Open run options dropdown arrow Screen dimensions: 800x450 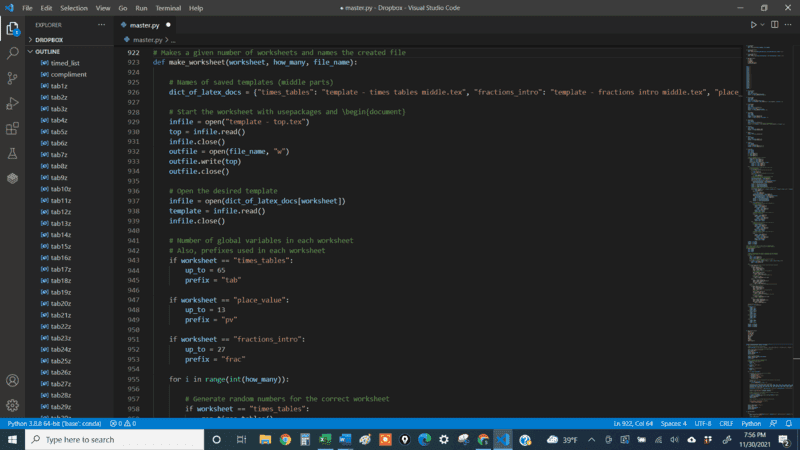(x=764, y=24)
